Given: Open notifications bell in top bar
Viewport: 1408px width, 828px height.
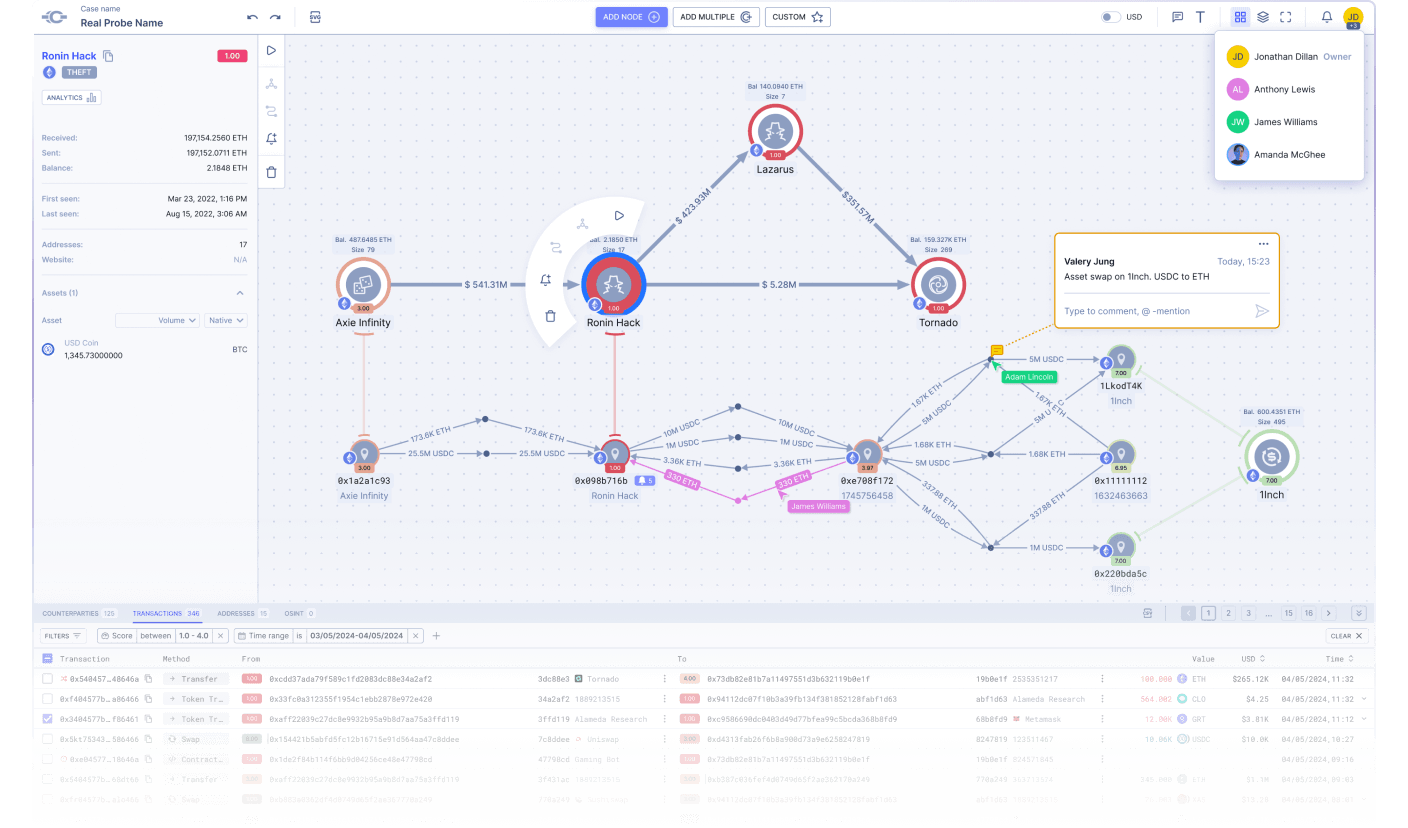Looking at the screenshot, I should pyautogui.click(x=1327, y=17).
